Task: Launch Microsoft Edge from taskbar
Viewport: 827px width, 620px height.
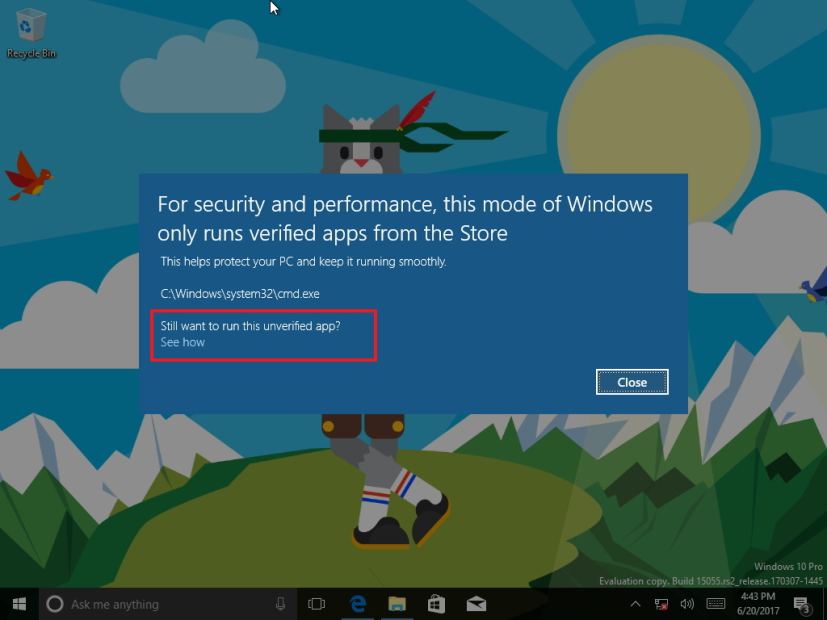Action: click(x=358, y=604)
